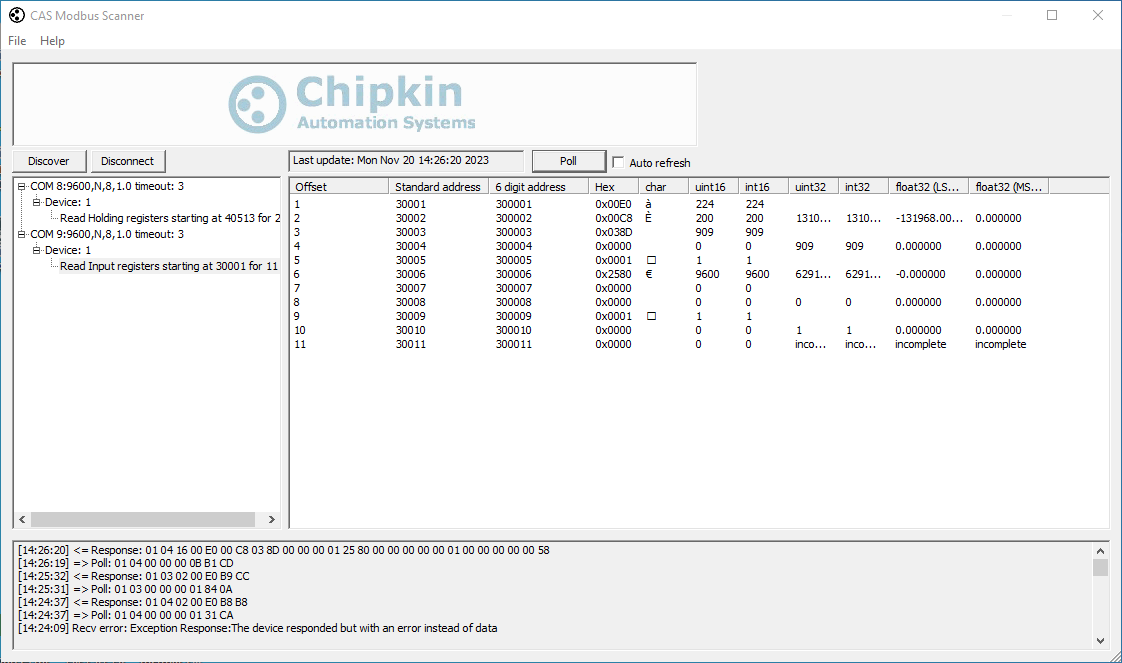Collapse the COM 9 connection tree node

(22, 234)
